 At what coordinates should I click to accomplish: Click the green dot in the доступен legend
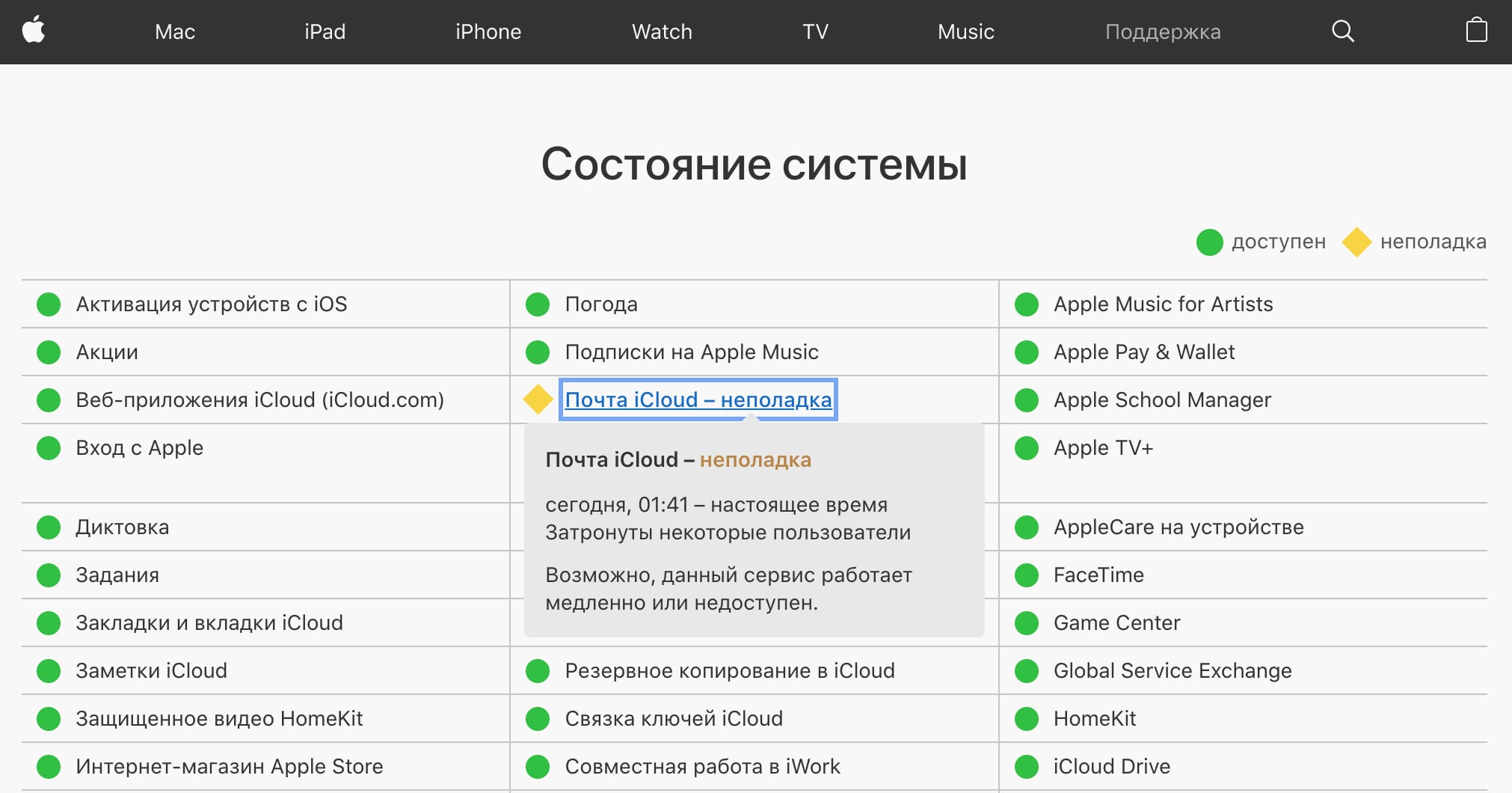[x=1209, y=242]
